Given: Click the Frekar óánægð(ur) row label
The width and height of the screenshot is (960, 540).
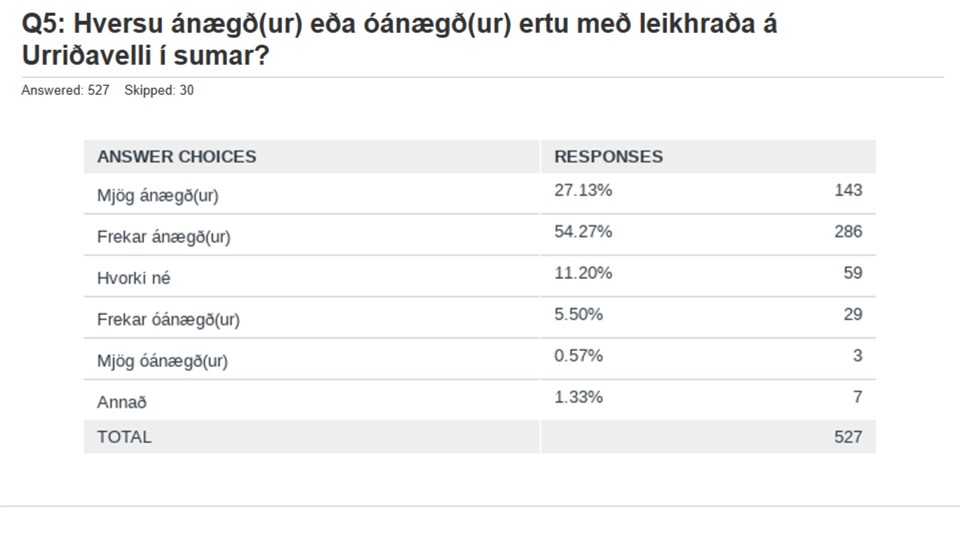Looking at the screenshot, I should click(x=168, y=320).
